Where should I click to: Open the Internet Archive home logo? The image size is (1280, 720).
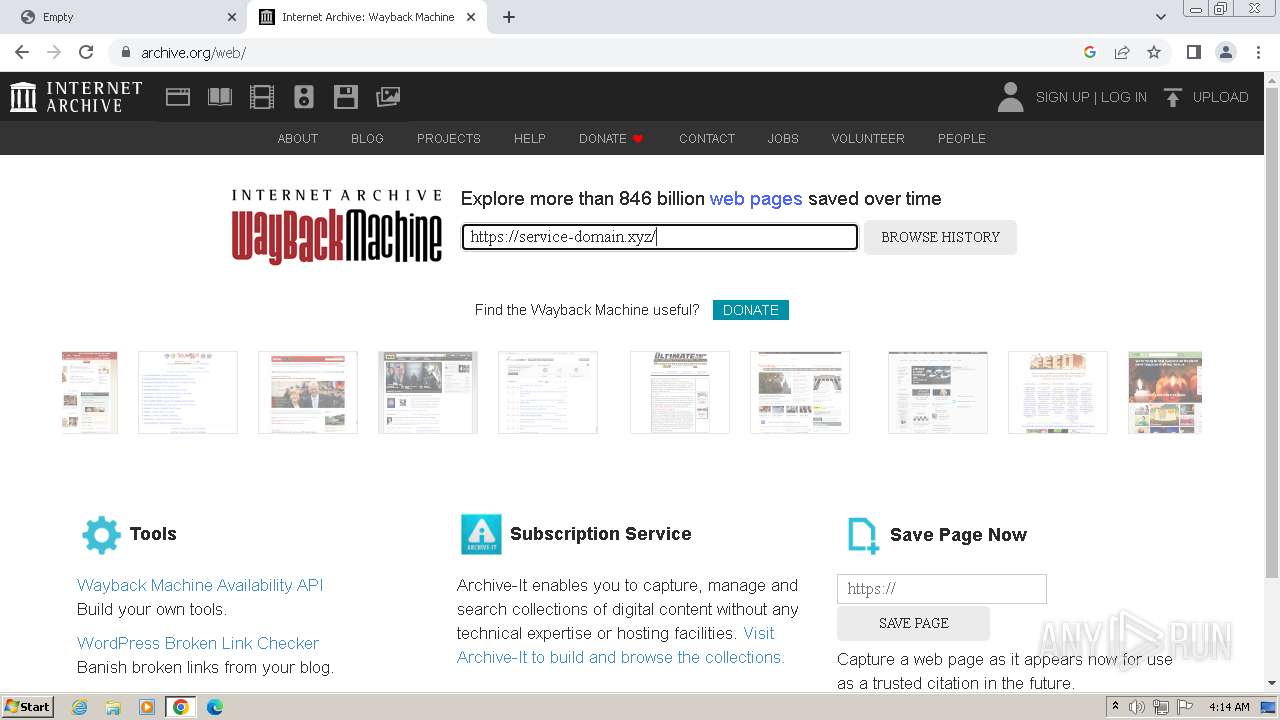(x=76, y=97)
